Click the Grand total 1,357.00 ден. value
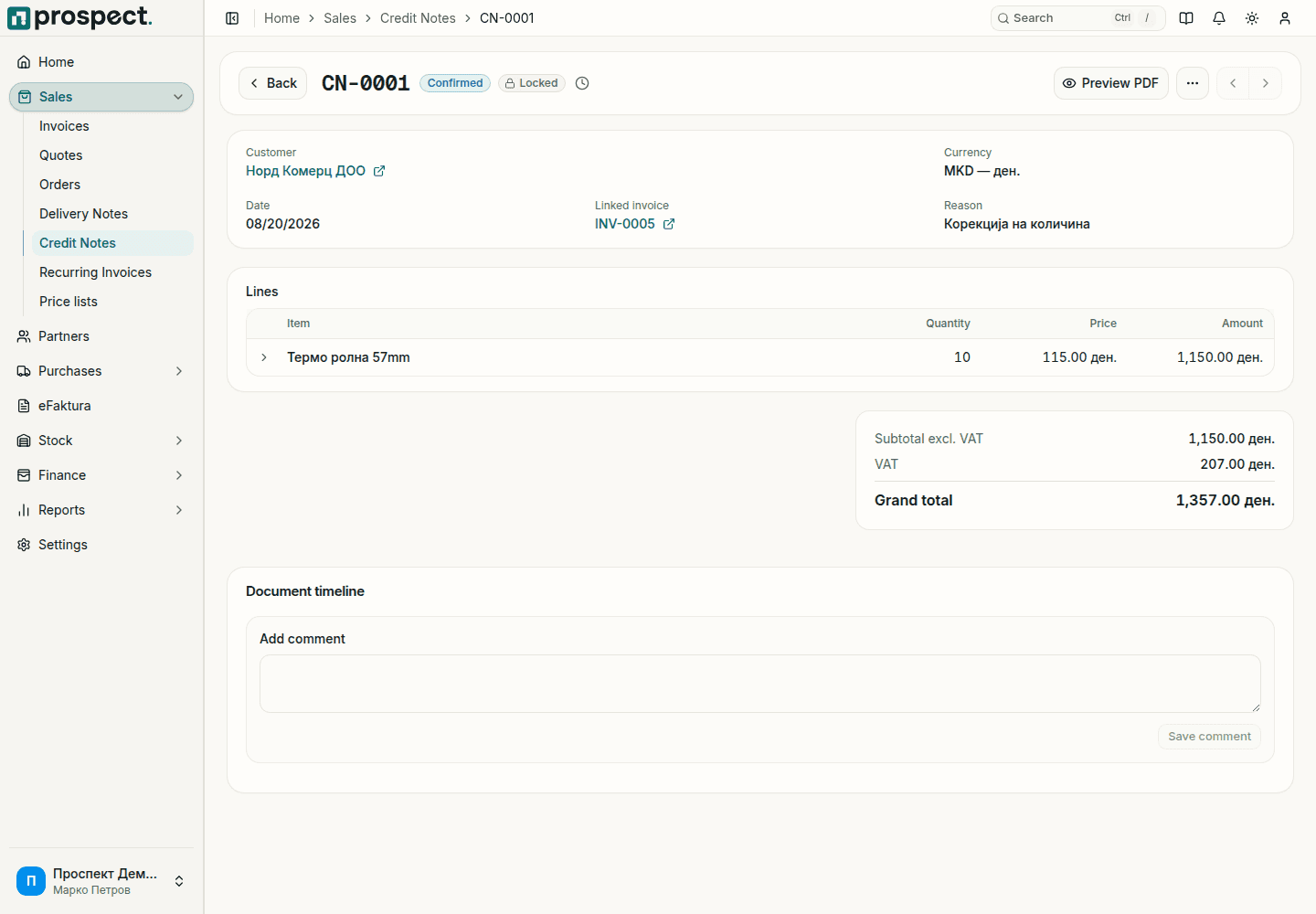 [x=1225, y=500]
